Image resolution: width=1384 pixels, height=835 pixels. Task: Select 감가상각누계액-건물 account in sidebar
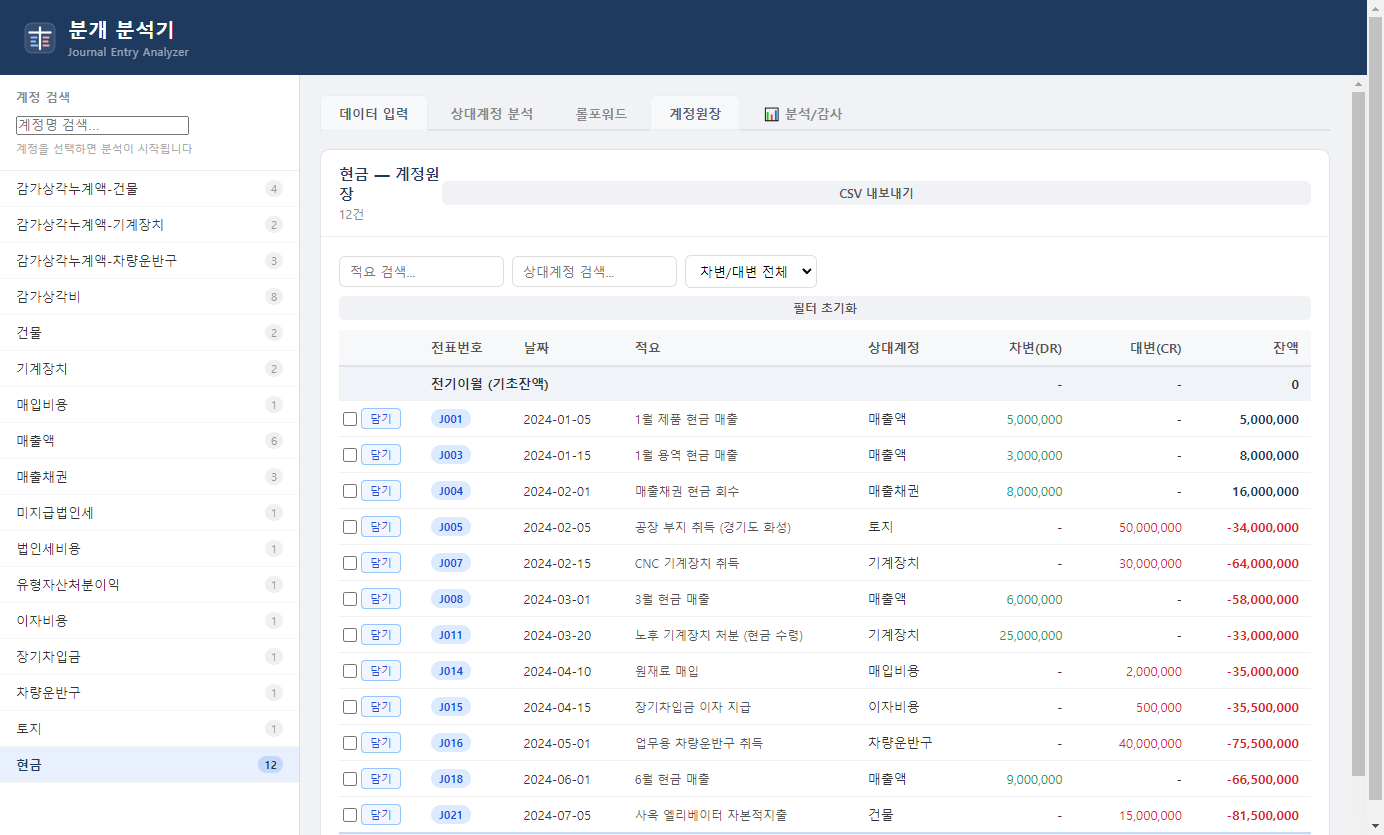[149, 189]
